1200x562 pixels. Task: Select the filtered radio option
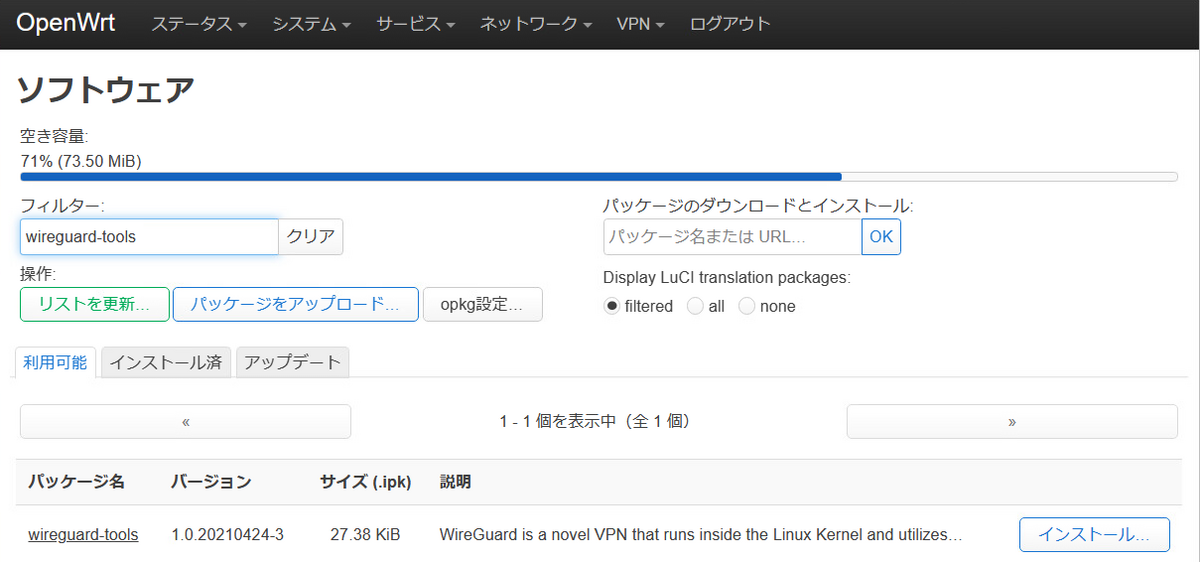tap(612, 306)
